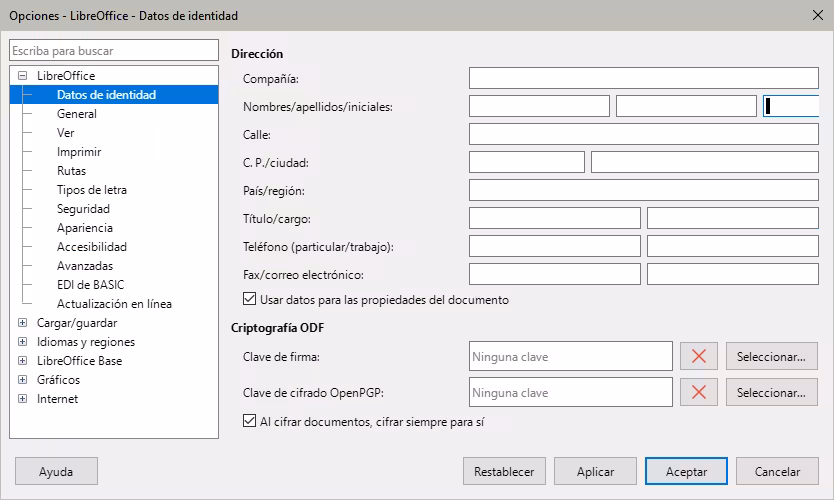Viewport: 834px width, 500px height.
Task: Open the EDI de BASIC page
Action: click(x=90, y=285)
